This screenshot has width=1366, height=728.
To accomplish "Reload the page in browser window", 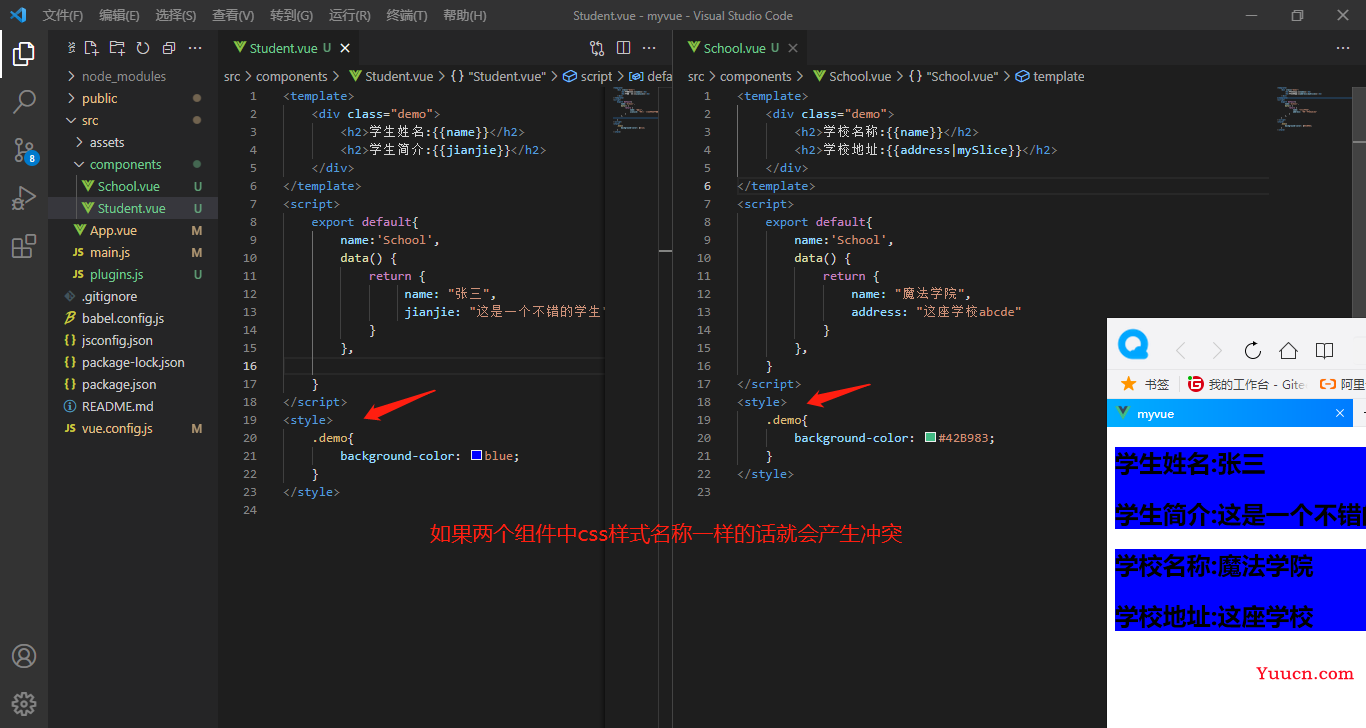I will coord(1252,350).
